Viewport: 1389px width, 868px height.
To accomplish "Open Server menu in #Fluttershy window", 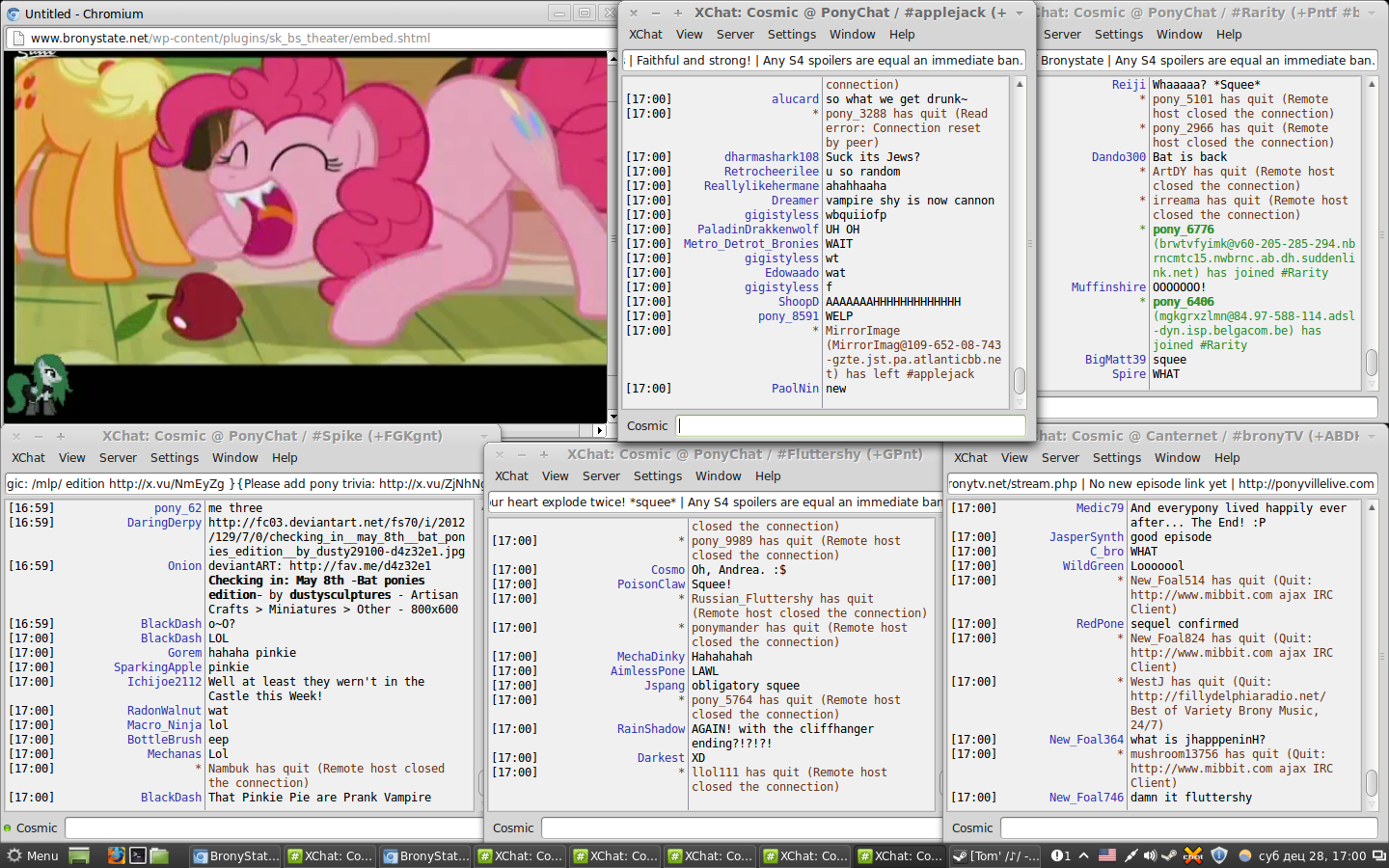I will point(601,476).
